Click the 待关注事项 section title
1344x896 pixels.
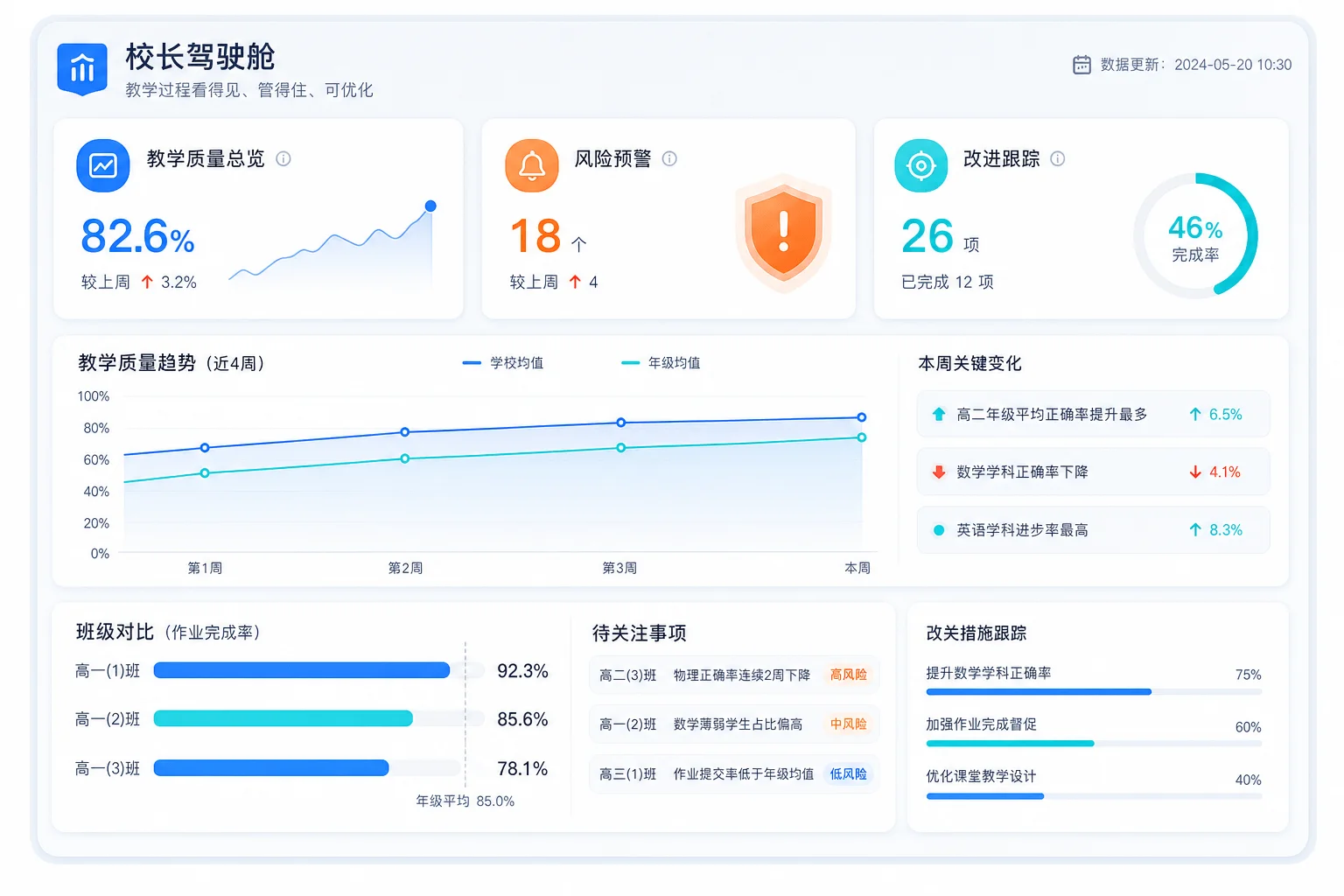coord(640,633)
